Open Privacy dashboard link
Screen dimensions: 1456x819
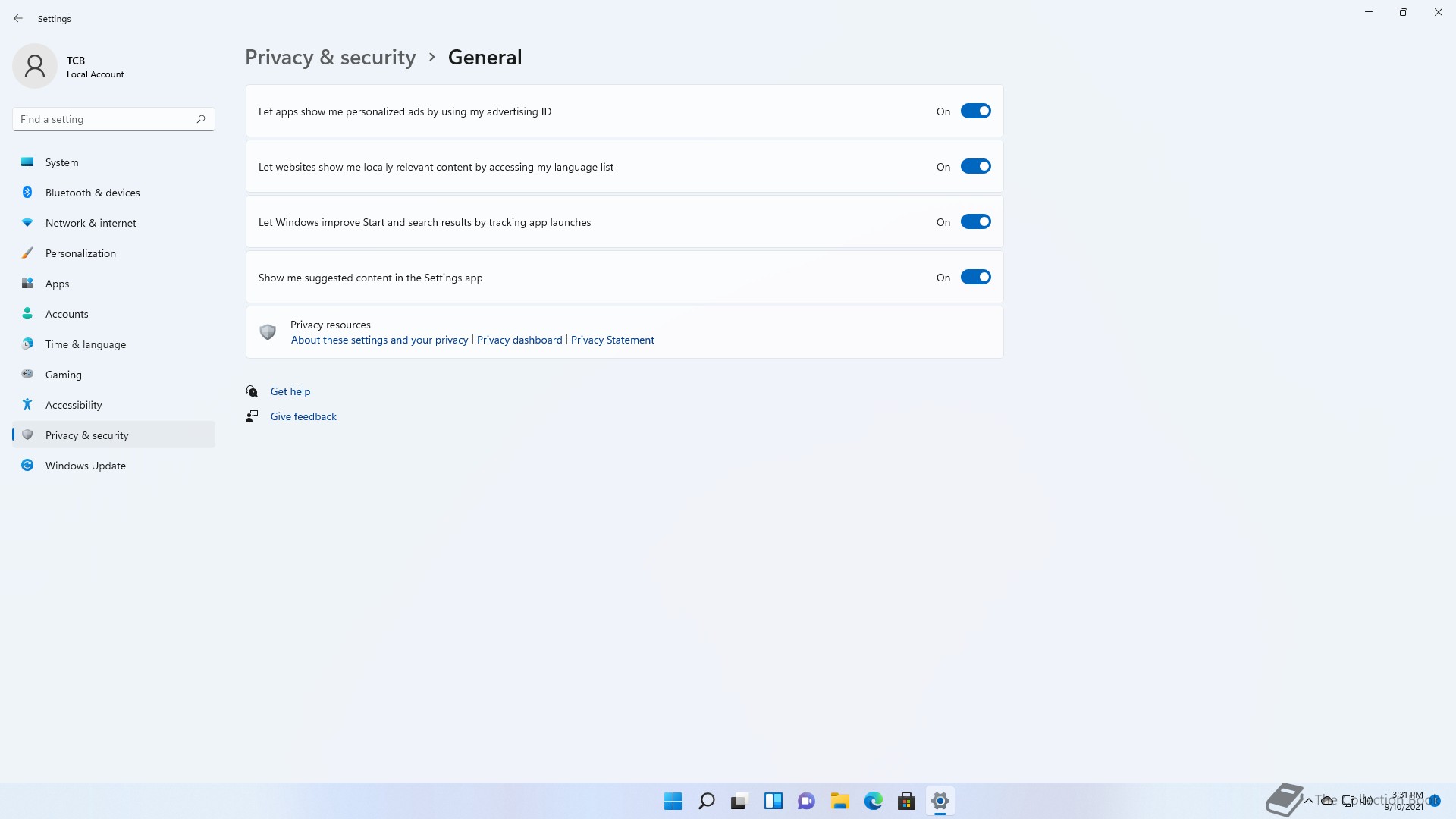pos(519,340)
